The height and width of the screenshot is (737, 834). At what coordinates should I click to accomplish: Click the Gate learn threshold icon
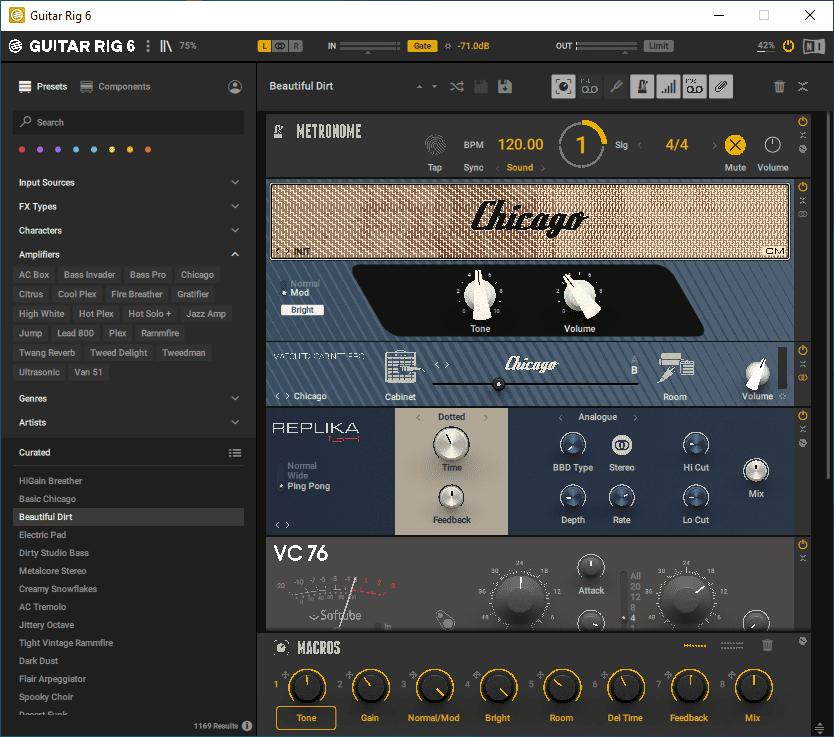point(448,46)
